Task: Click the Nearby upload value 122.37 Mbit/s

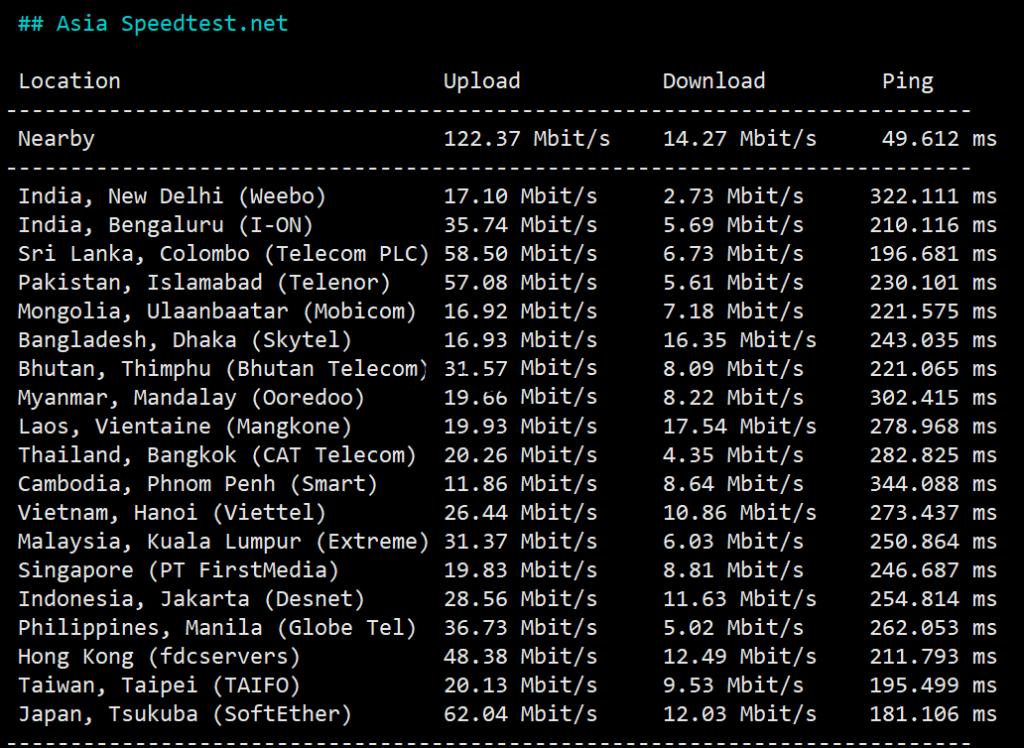Action: click(x=526, y=139)
